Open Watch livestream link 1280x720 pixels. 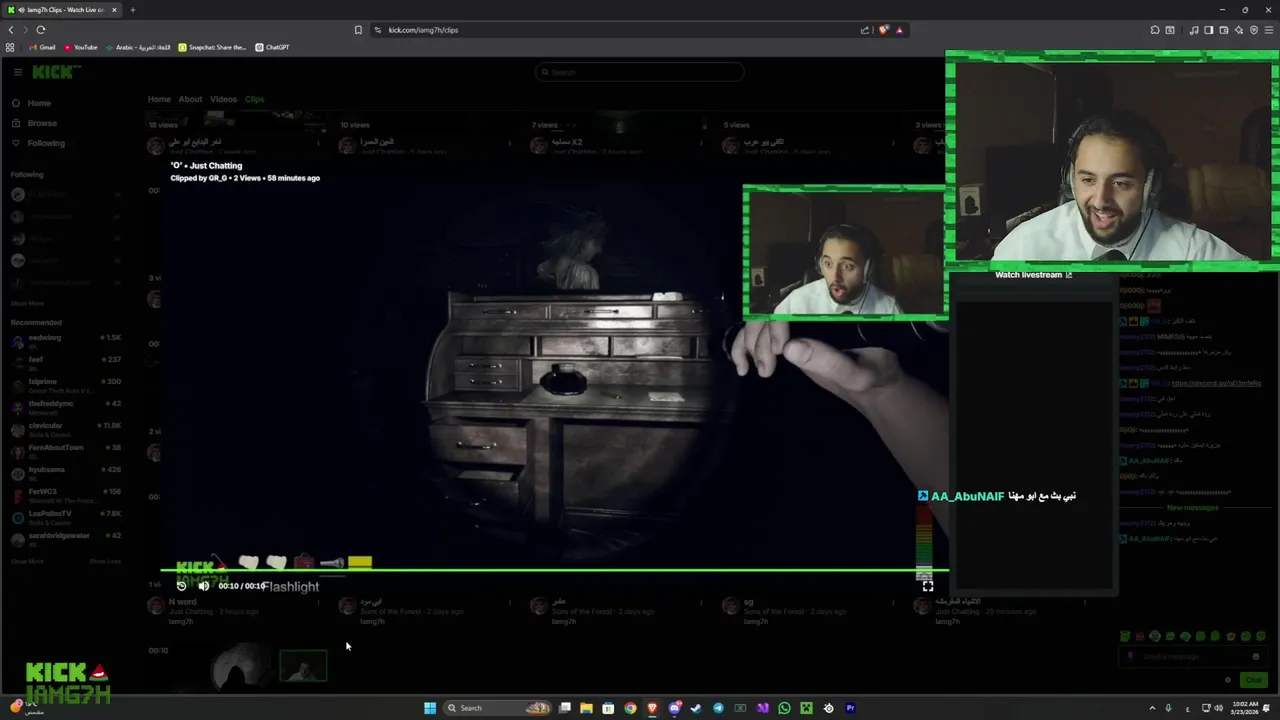point(1033,275)
